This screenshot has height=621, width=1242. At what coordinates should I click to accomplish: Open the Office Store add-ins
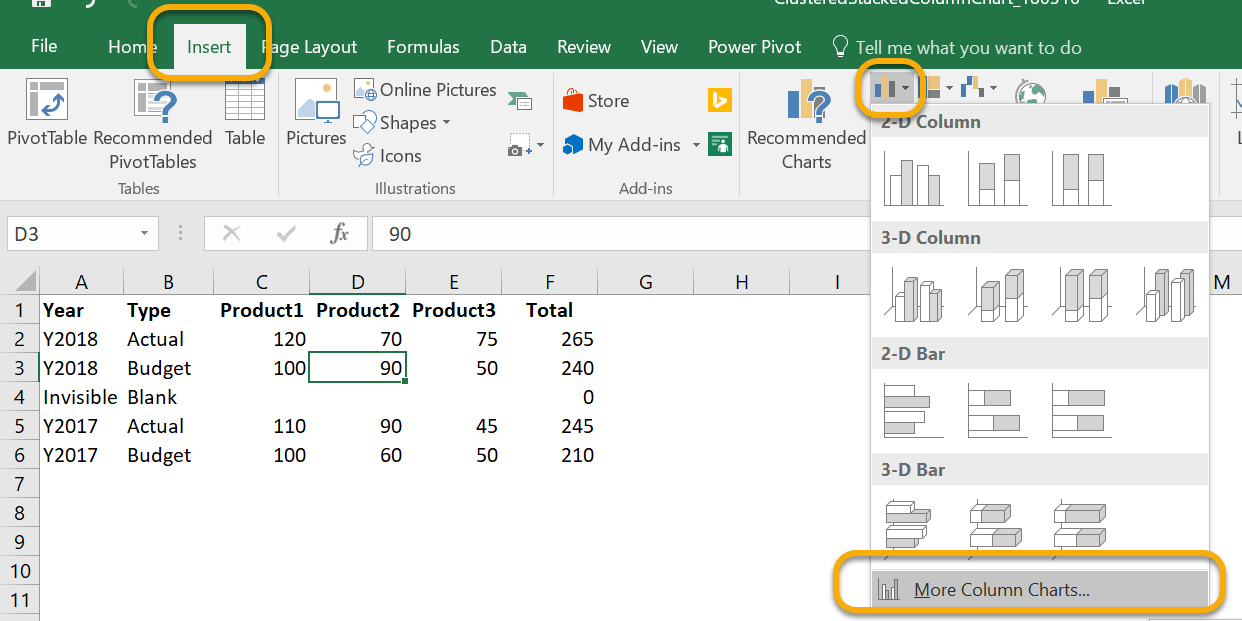[x=596, y=101]
